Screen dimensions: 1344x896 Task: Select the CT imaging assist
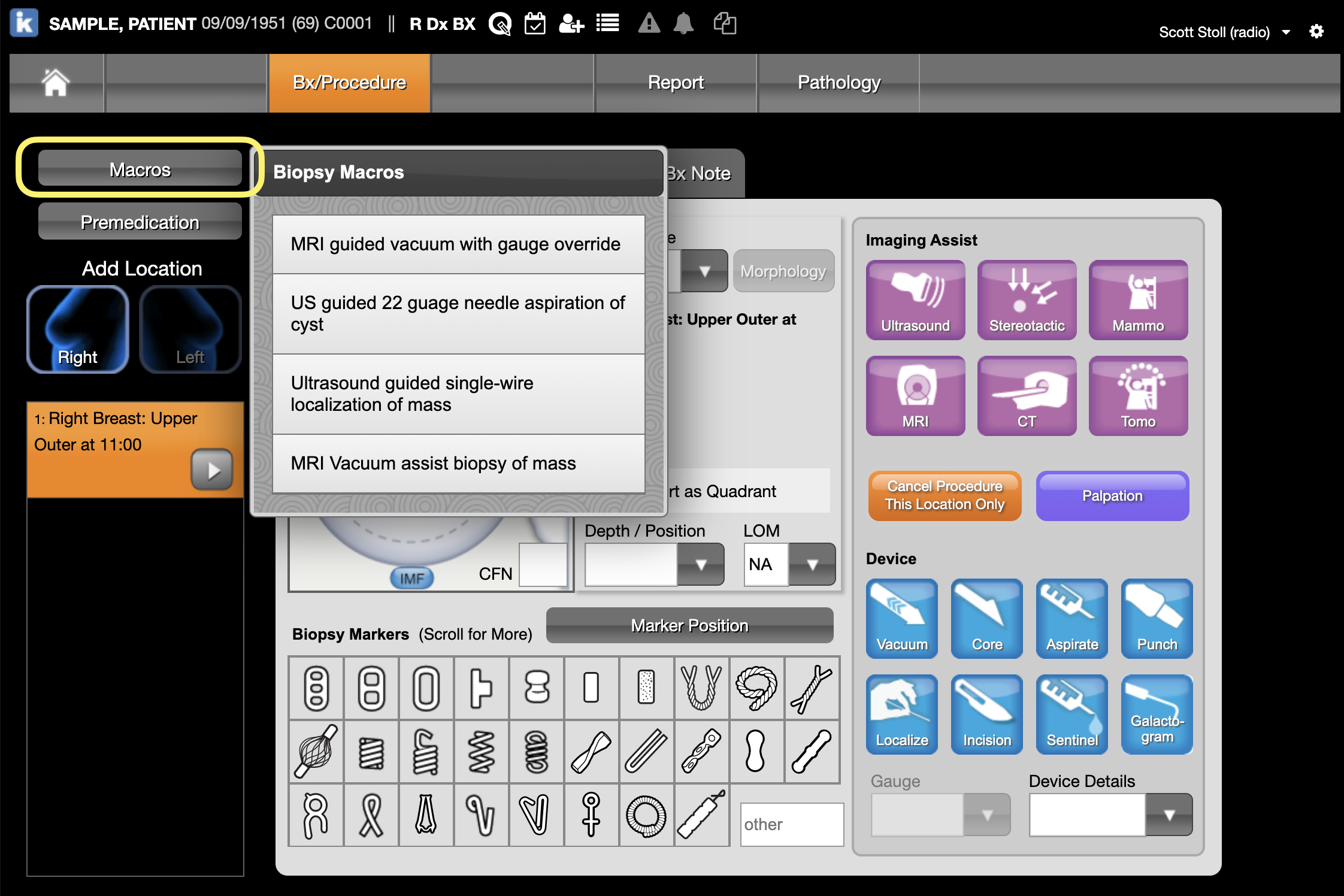point(1027,396)
